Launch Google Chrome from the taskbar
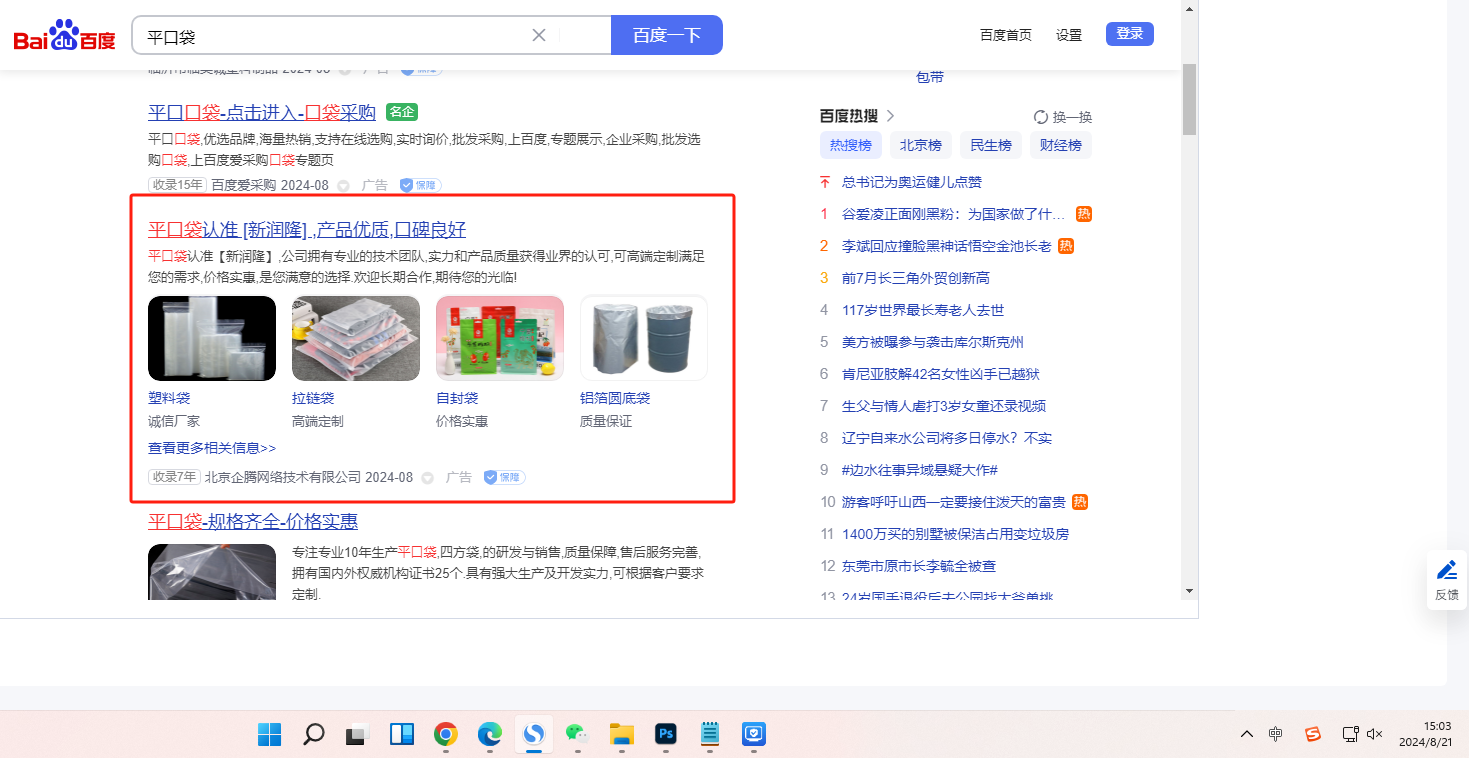The image size is (1469, 758). tap(446, 735)
